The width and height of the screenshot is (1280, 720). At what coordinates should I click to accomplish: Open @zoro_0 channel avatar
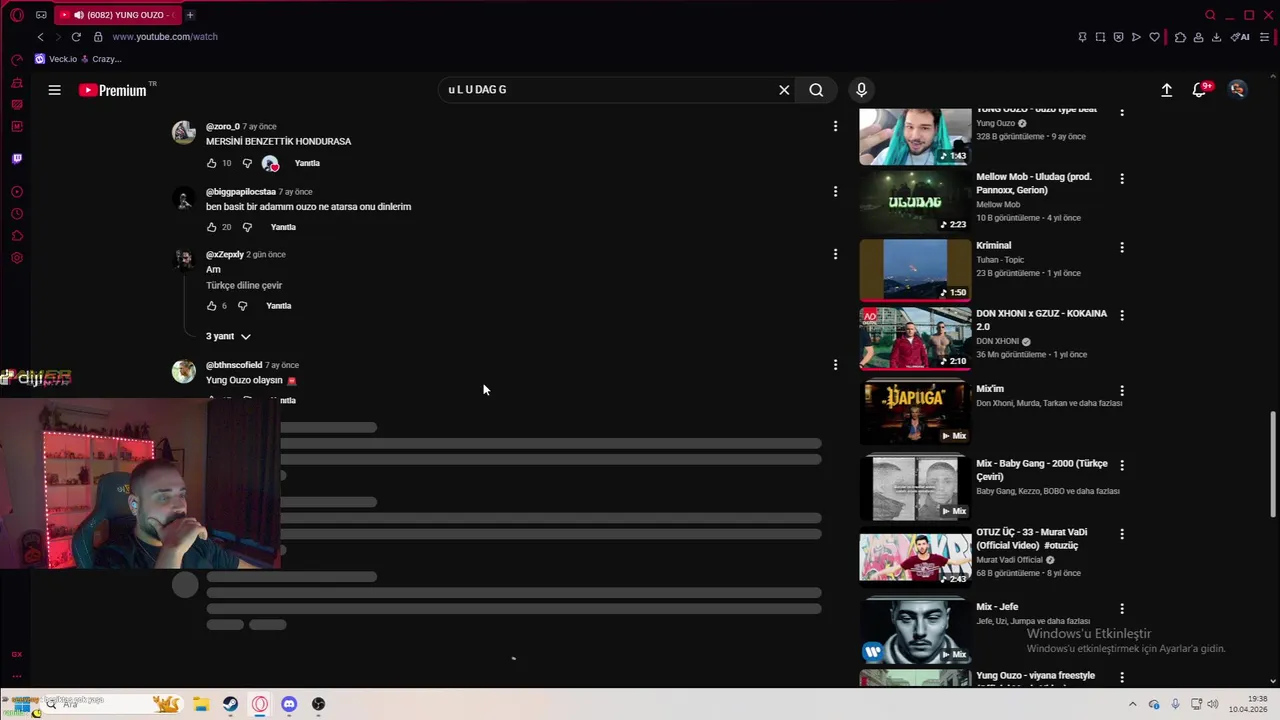coord(184,132)
